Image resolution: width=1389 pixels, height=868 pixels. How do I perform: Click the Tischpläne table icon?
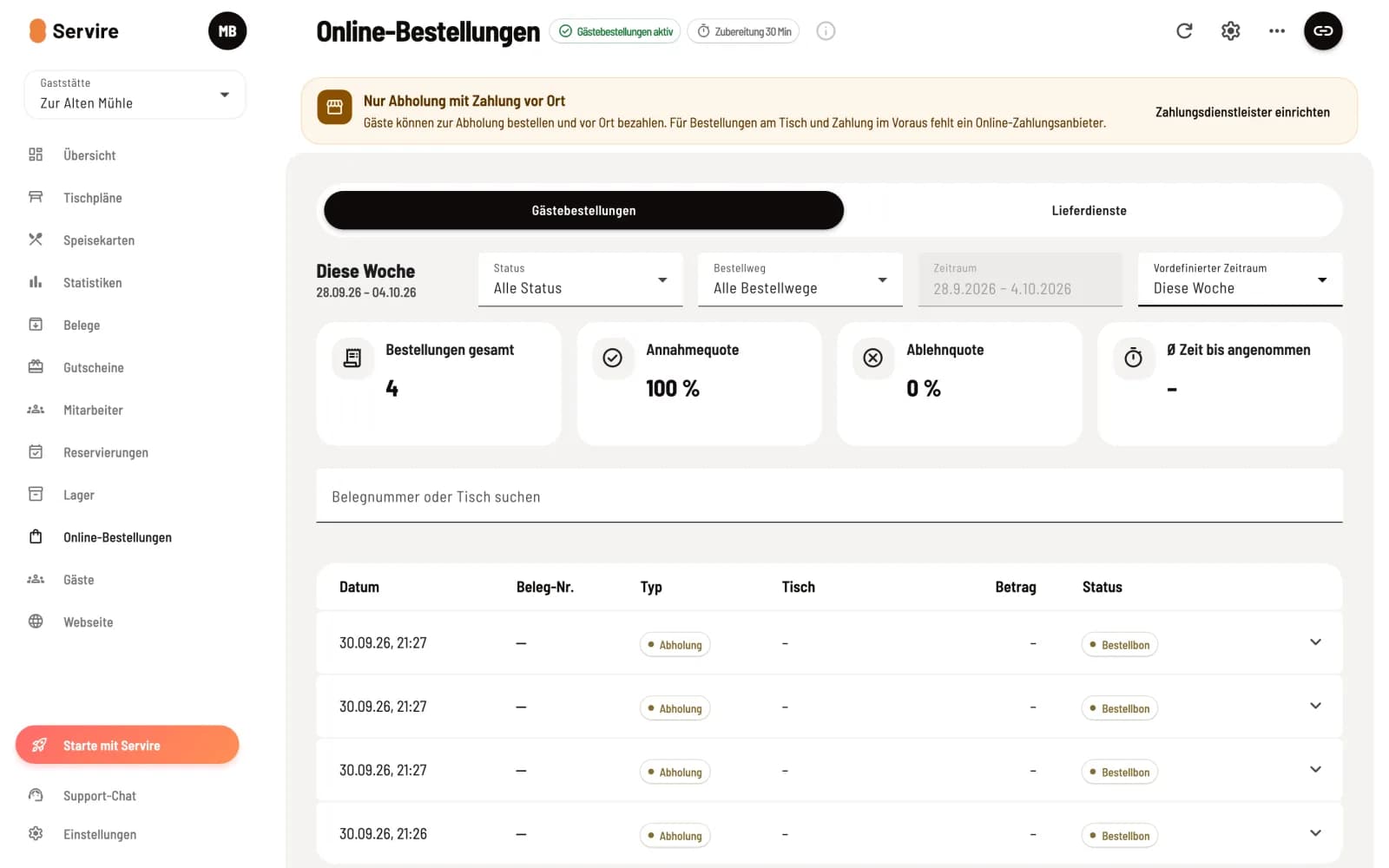click(x=36, y=197)
